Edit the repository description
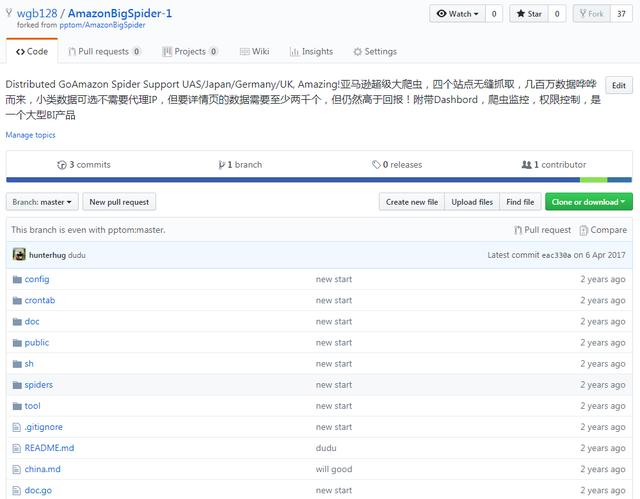 (619, 85)
